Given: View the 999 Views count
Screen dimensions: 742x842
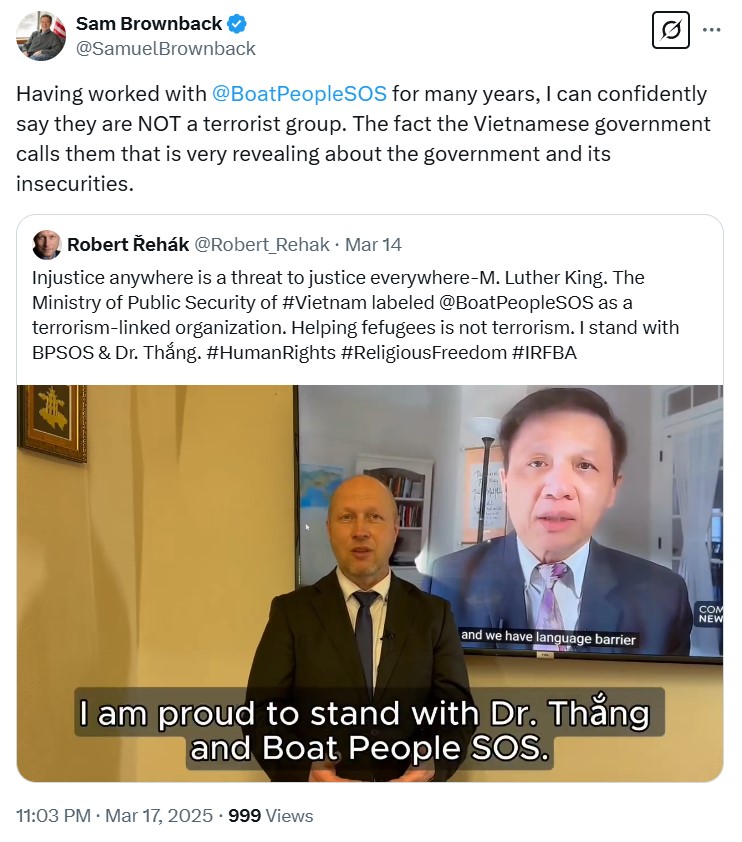Looking at the screenshot, I should click(271, 816).
